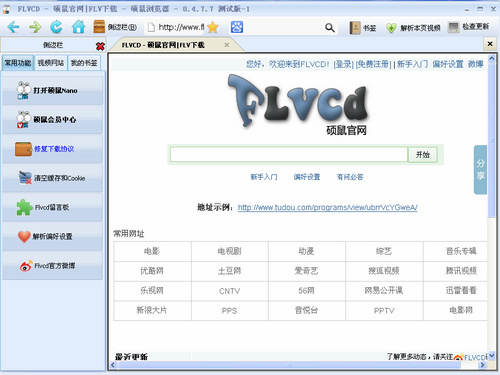Click the 免费注册 register link
Image resolution: width=500 pixels, height=375 pixels.
(x=373, y=64)
